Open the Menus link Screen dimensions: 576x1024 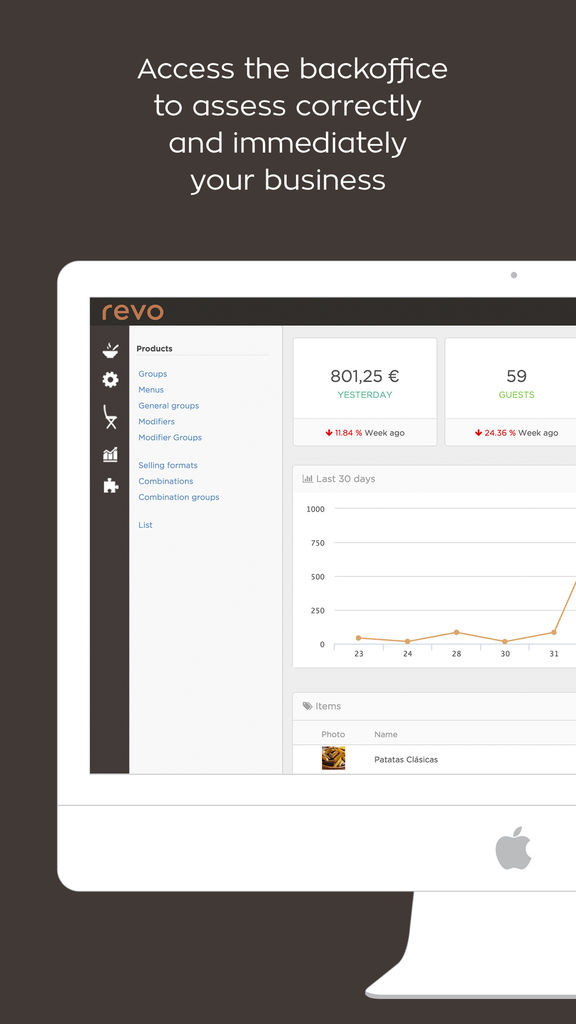pos(151,390)
